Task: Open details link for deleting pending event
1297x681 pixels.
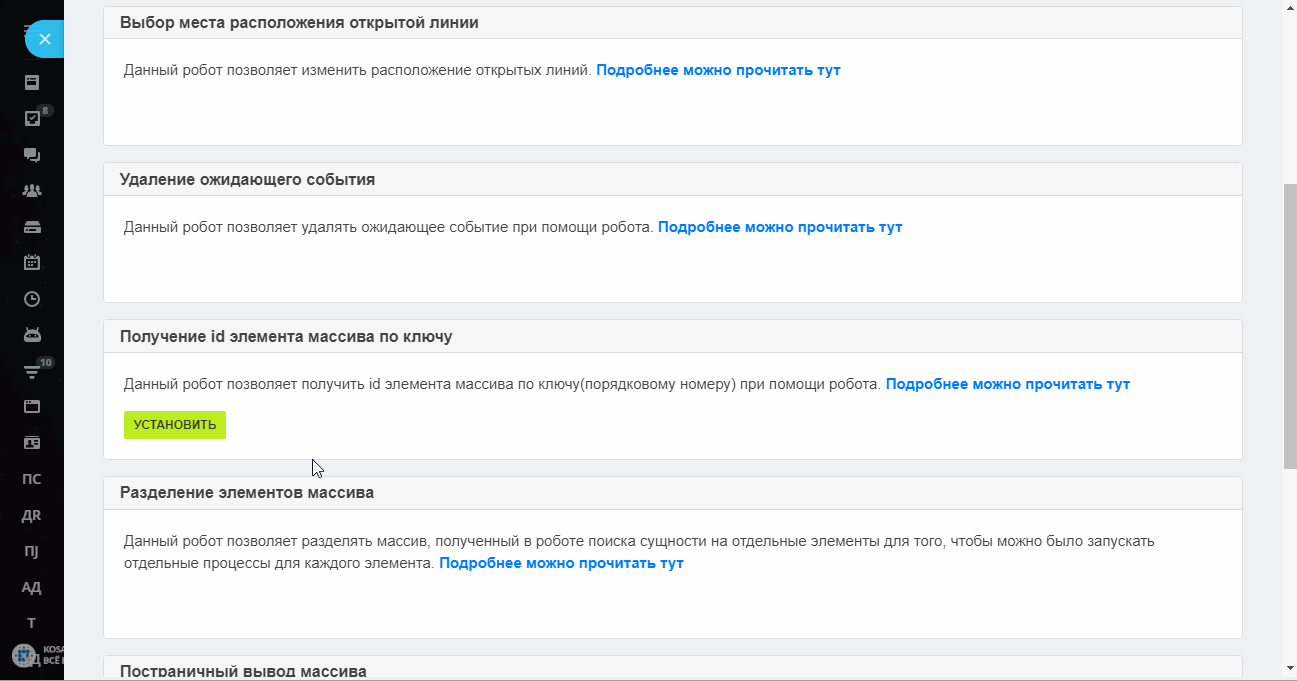Action: 780,227
